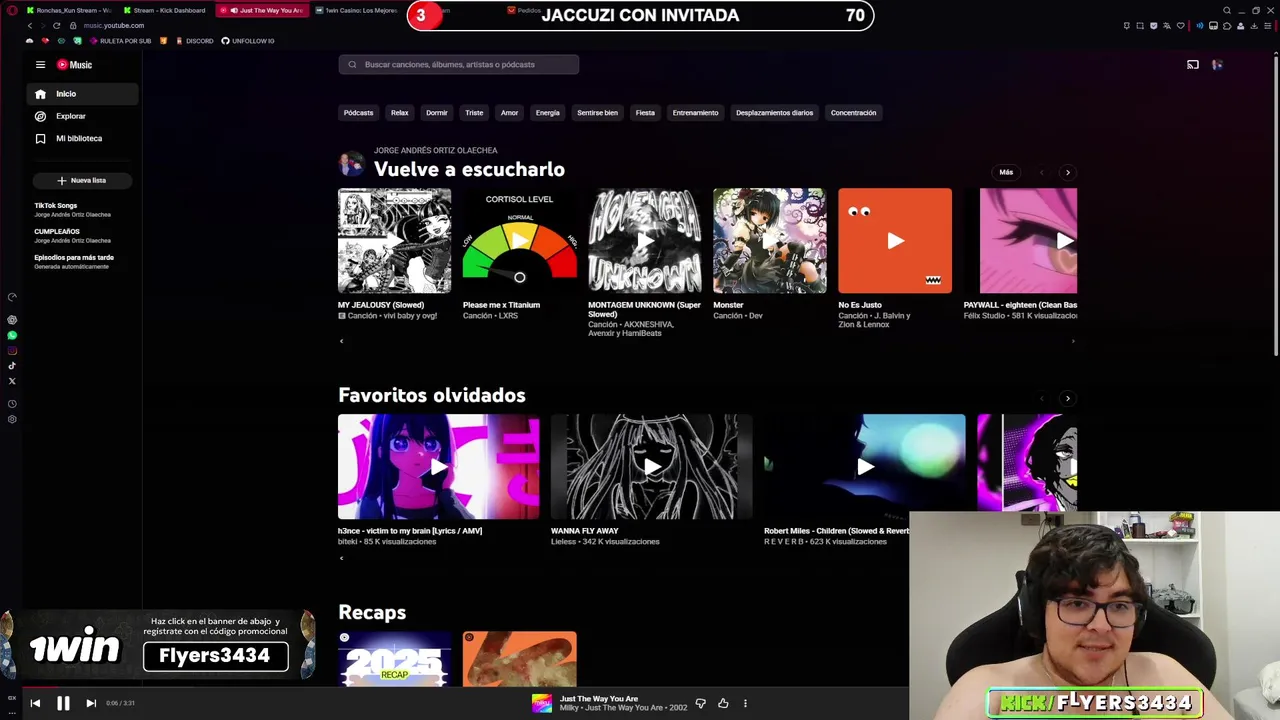Go back with the browser back arrow
The image size is (1280, 720).
[x=30, y=25]
